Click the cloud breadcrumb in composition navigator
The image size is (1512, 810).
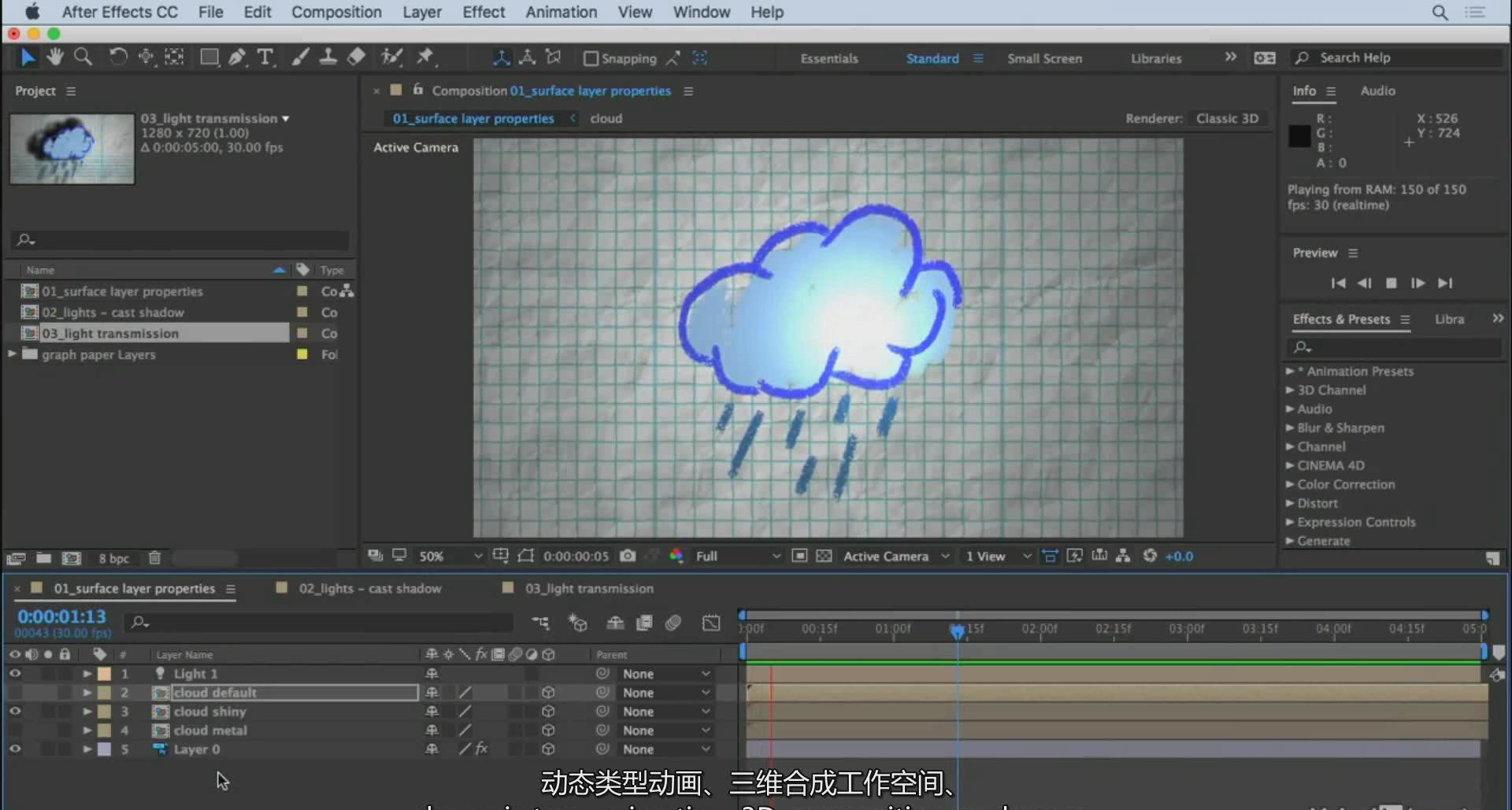click(x=606, y=118)
